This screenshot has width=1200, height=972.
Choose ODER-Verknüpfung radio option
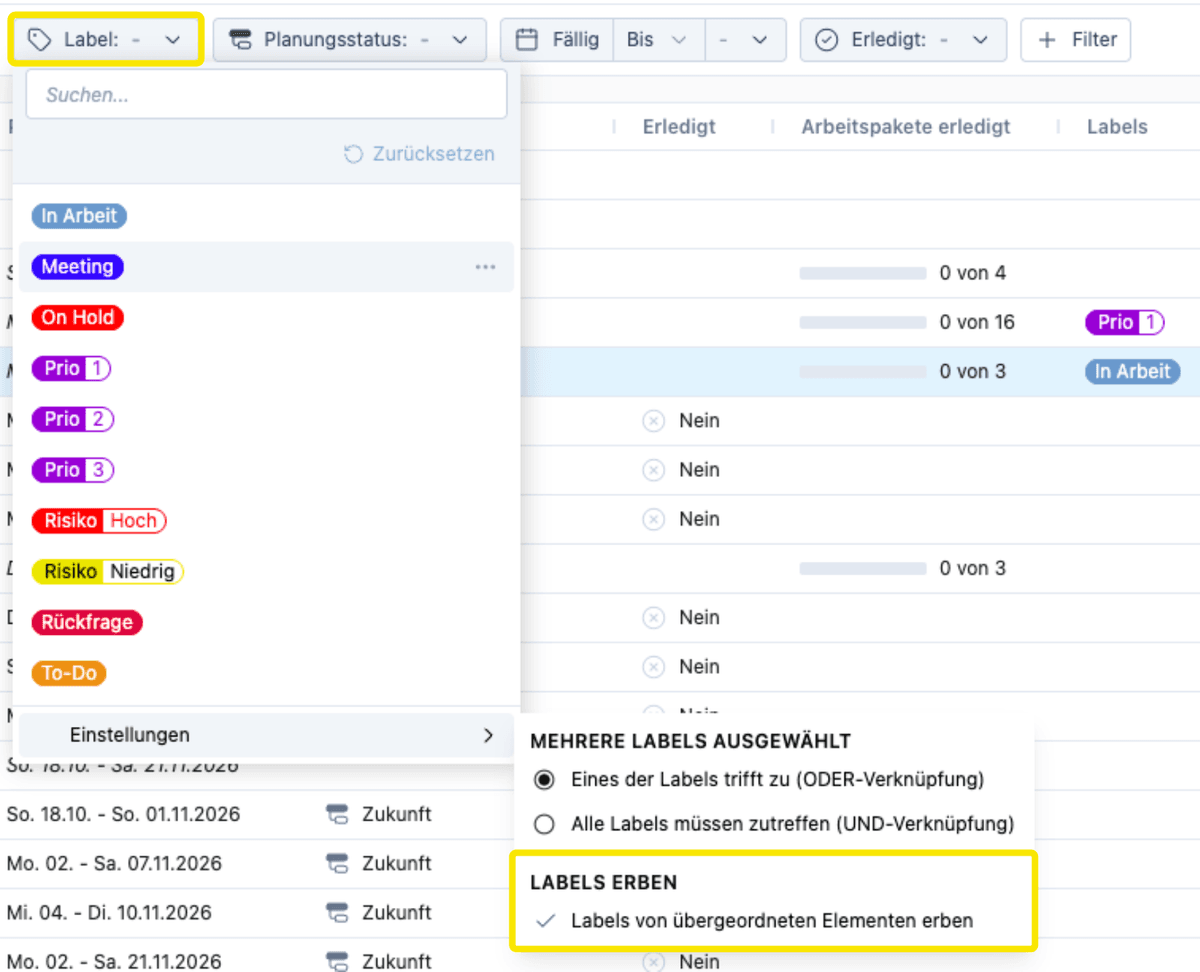pyautogui.click(x=544, y=779)
